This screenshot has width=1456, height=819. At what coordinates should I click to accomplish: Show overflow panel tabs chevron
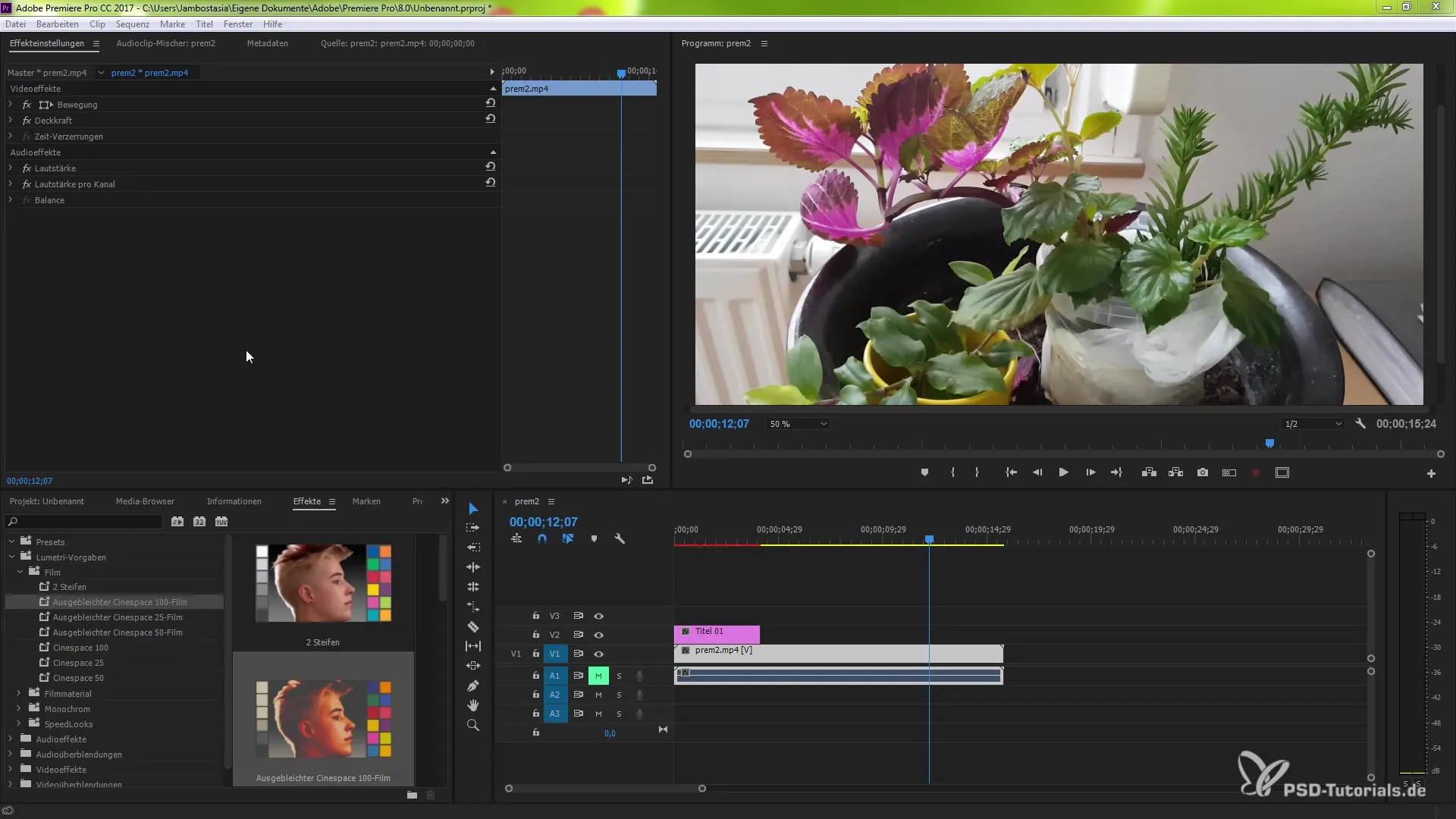[x=445, y=501]
